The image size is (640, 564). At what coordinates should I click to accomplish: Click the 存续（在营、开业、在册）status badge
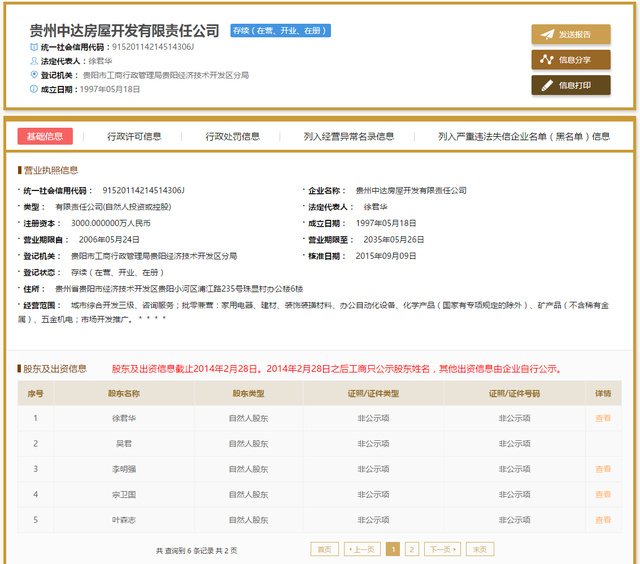pyautogui.click(x=280, y=31)
